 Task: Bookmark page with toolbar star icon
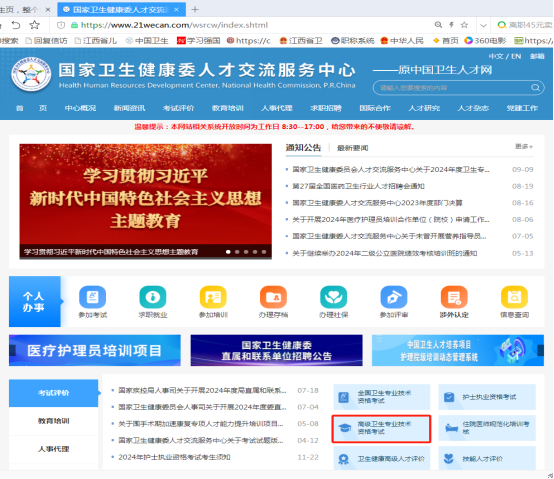(34, 25)
